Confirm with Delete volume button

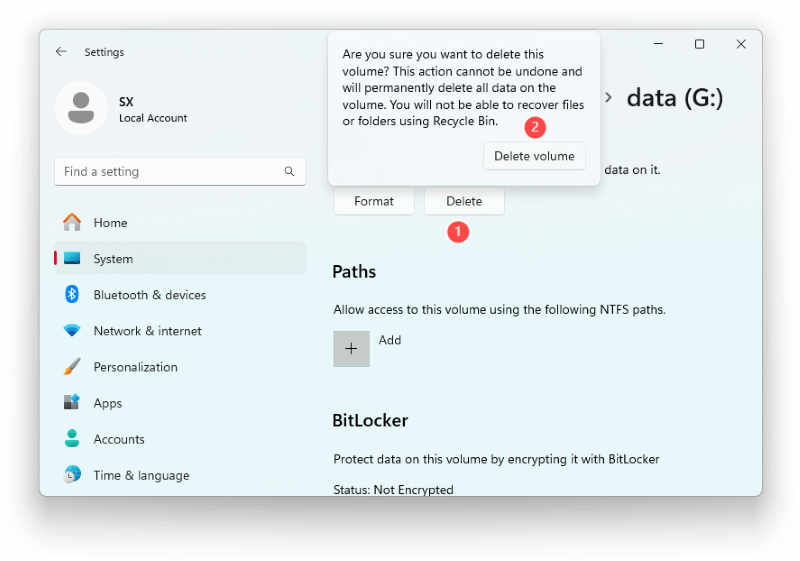pyautogui.click(x=534, y=156)
